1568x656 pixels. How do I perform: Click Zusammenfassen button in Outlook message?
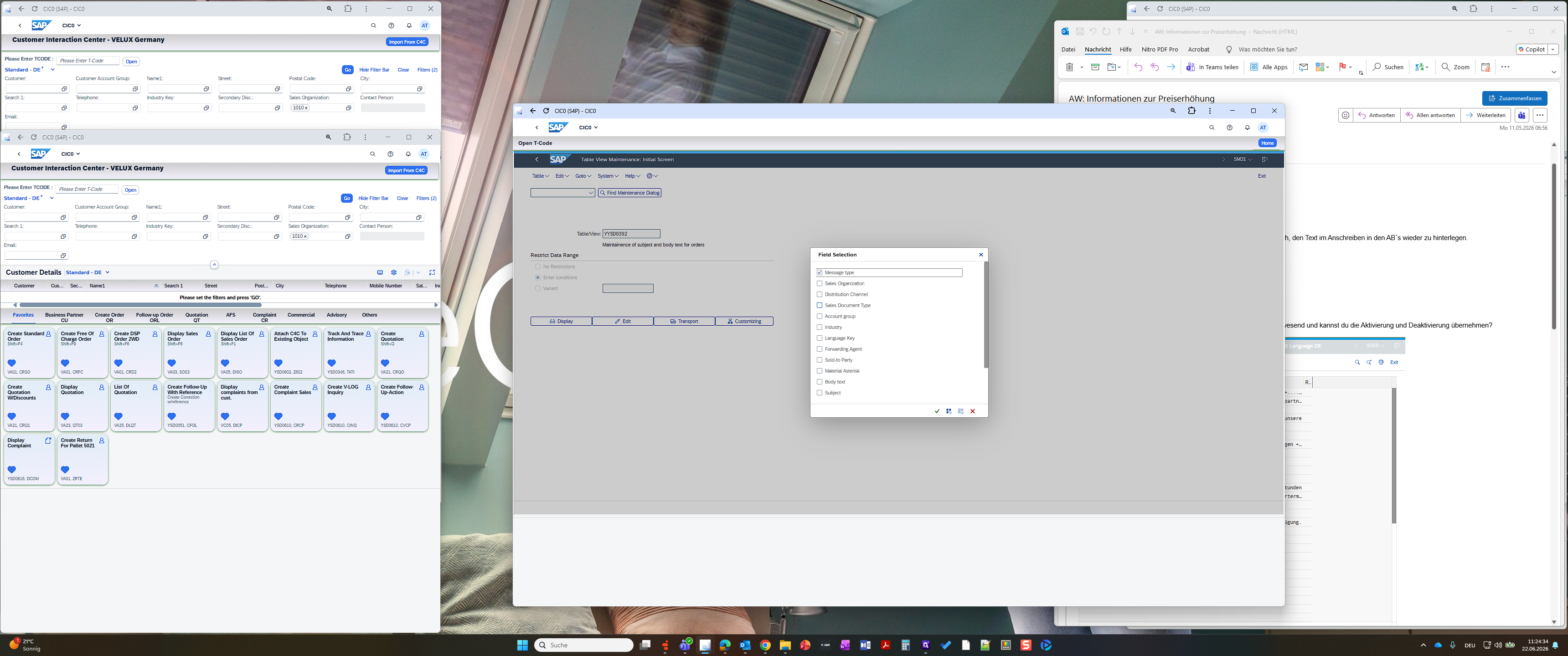click(1514, 98)
